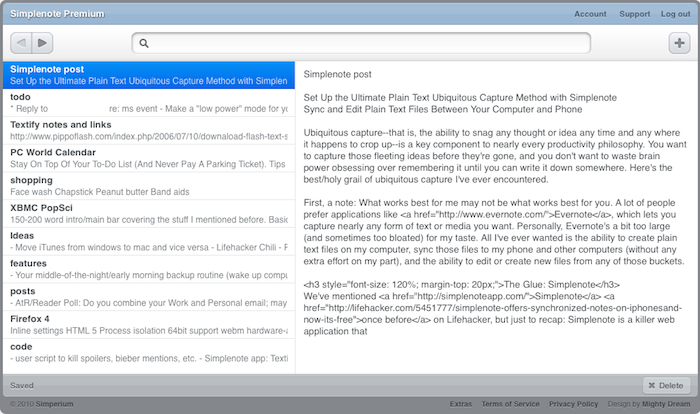
Task: Select the 'Firefox 4' note
Action: click(x=148, y=324)
